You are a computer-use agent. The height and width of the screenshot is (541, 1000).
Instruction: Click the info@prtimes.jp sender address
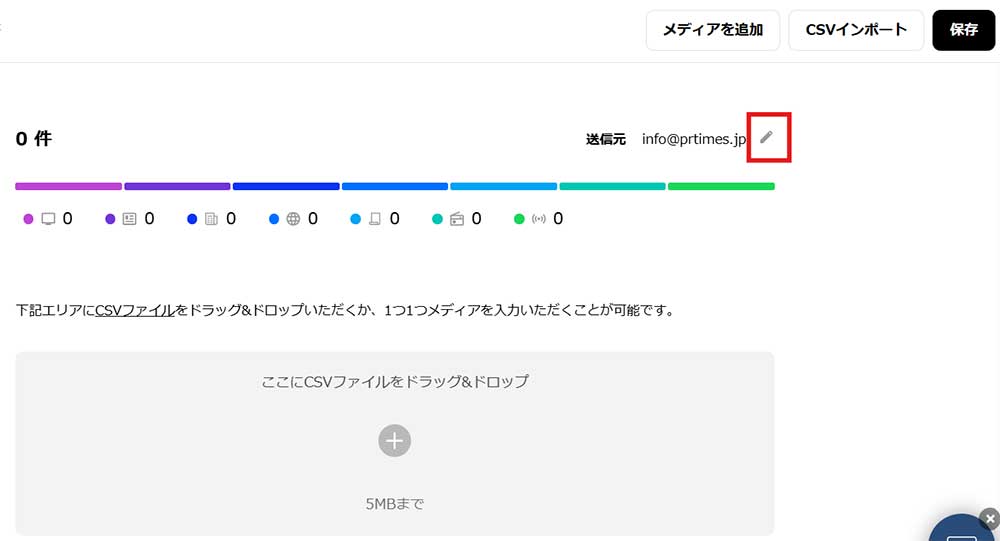(694, 139)
